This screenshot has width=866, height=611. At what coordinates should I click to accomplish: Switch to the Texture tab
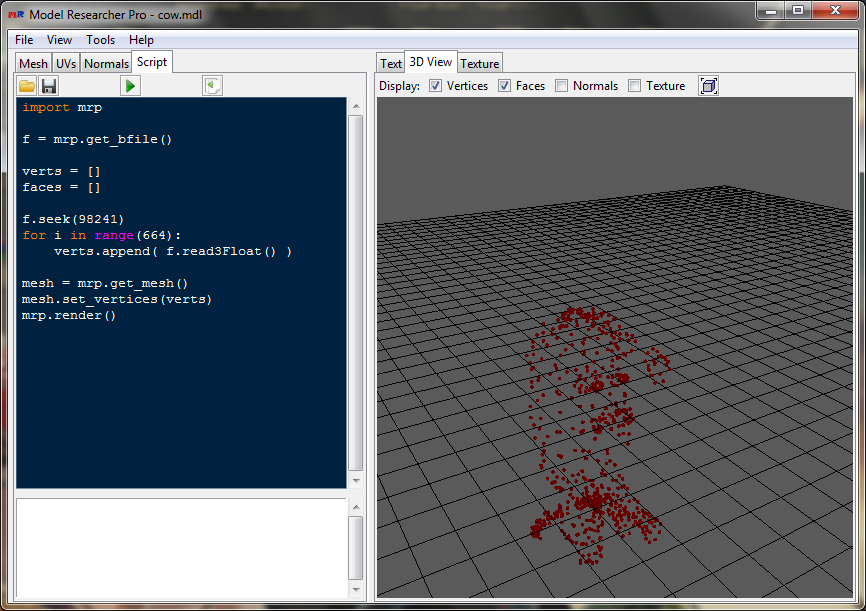pyautogui.click(x=479, y=64)
